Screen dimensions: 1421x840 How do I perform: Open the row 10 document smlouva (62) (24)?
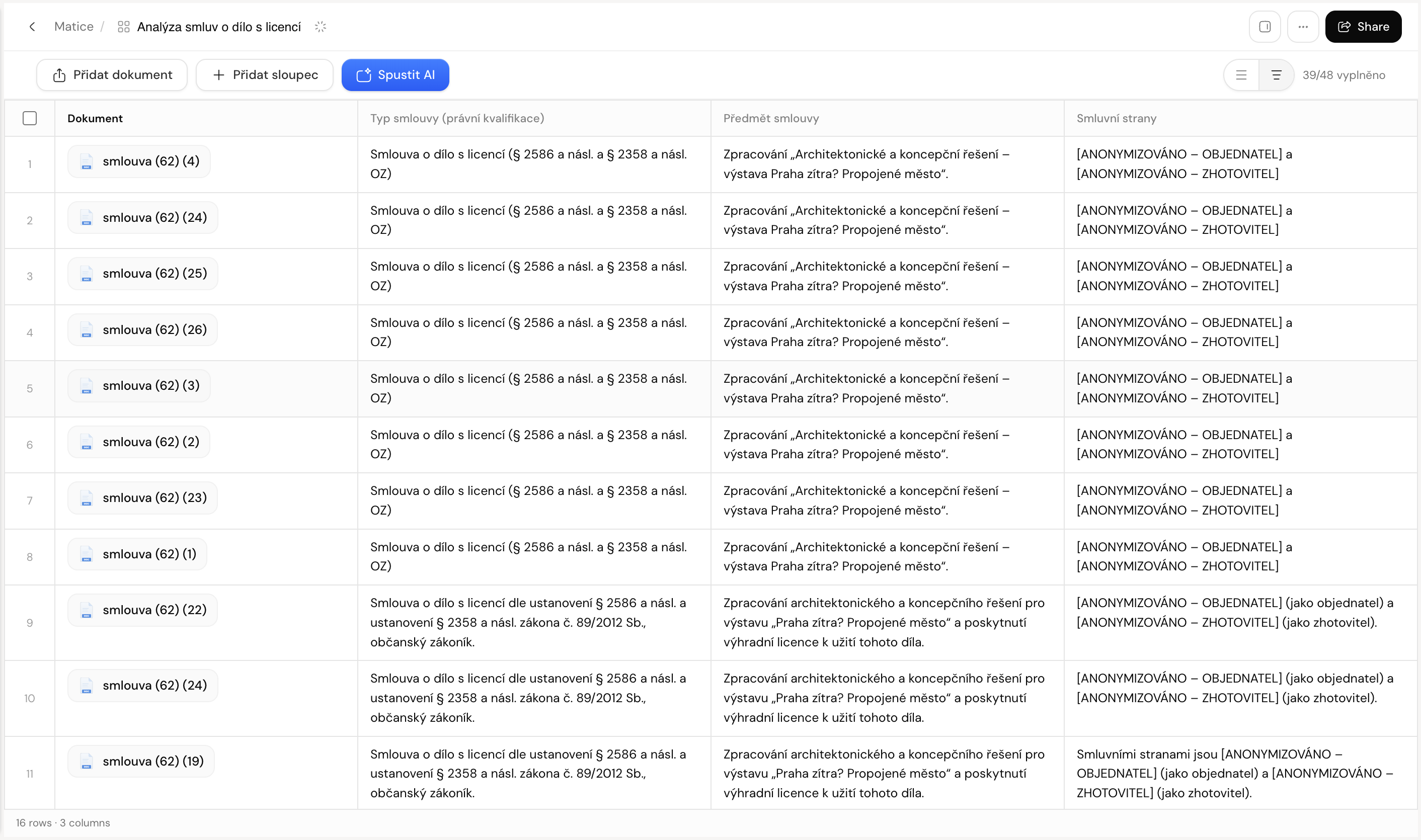(x=143, y=685)
